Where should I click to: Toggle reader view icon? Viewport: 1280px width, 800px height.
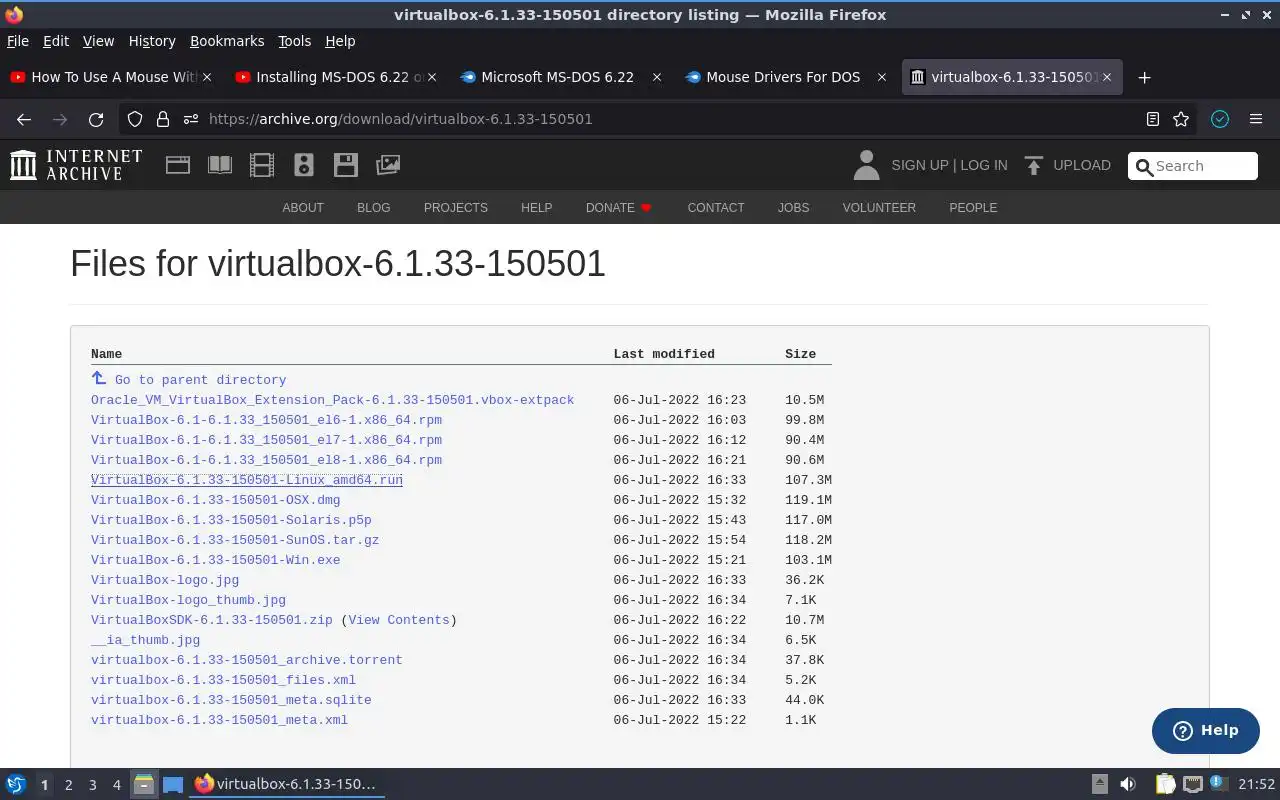(1153, 119)
